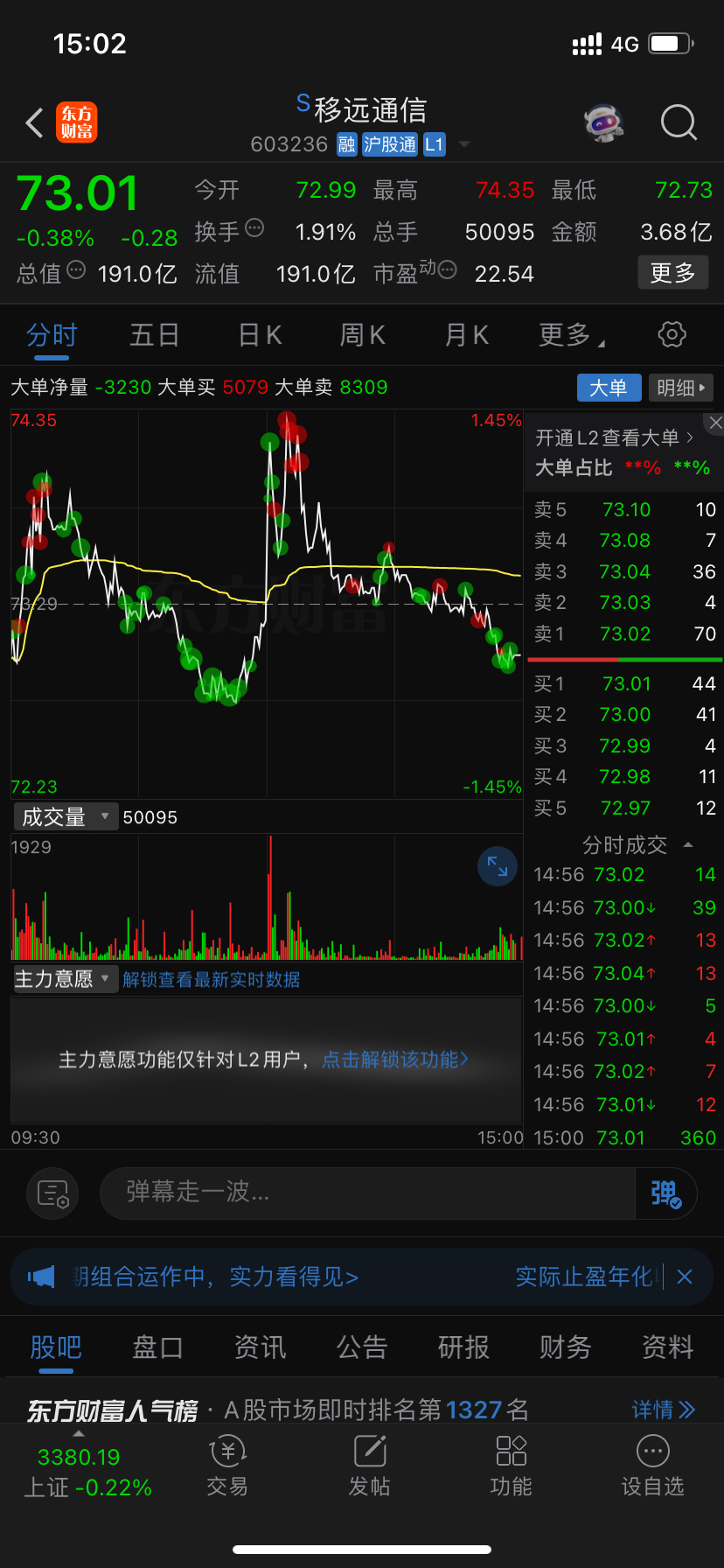Open 研报 research tab

click(463, 1347)
